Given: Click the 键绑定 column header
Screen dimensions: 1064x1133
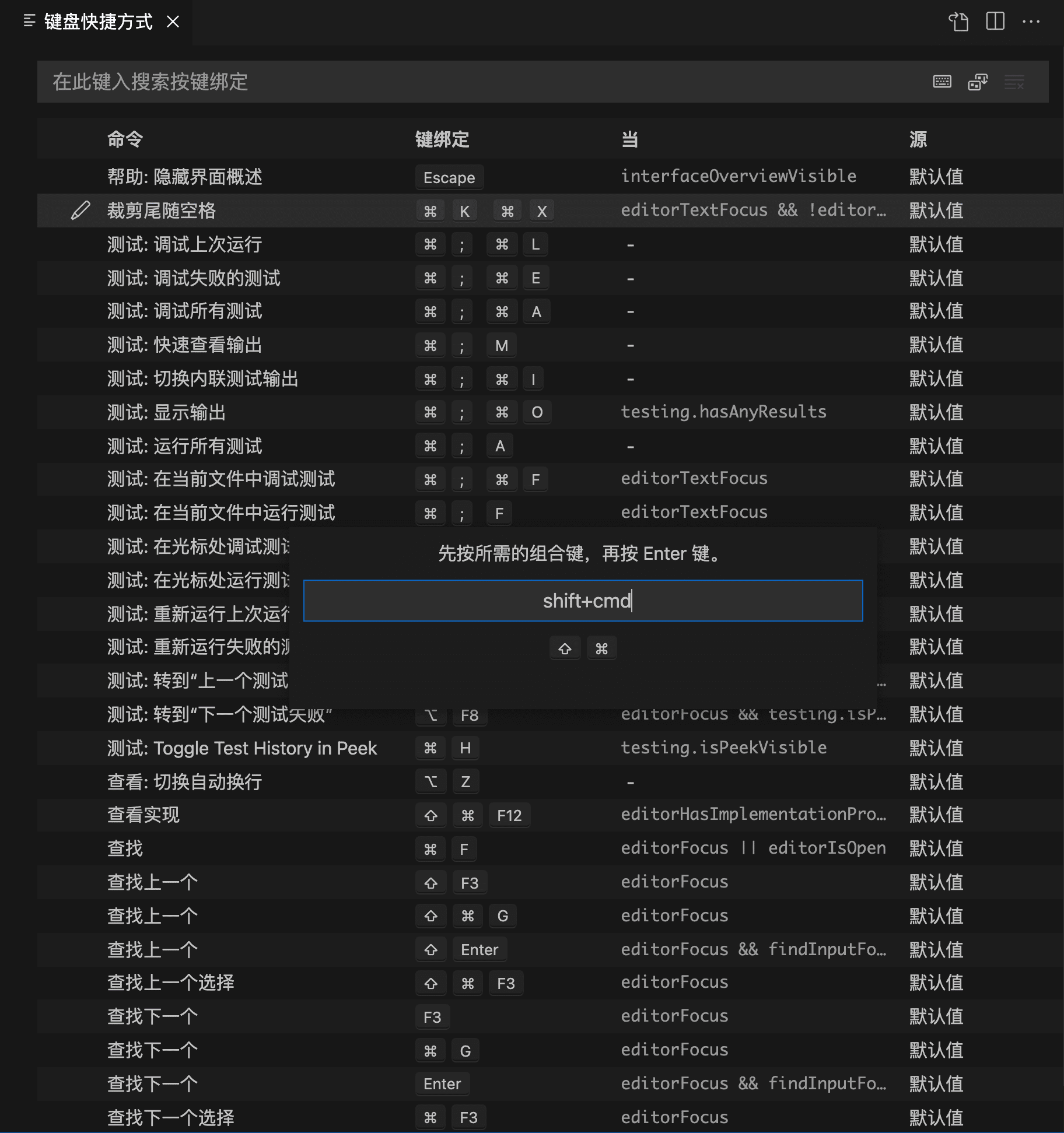Looking at the screenshot, I should coord(442,139).
